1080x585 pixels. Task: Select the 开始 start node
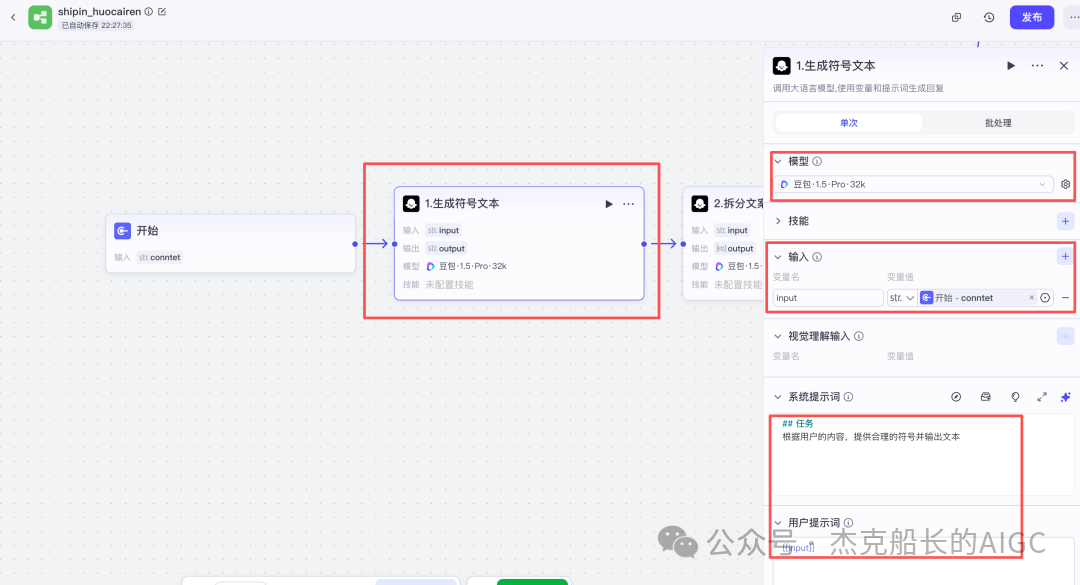pyautogui.click(x=230, y=243)
